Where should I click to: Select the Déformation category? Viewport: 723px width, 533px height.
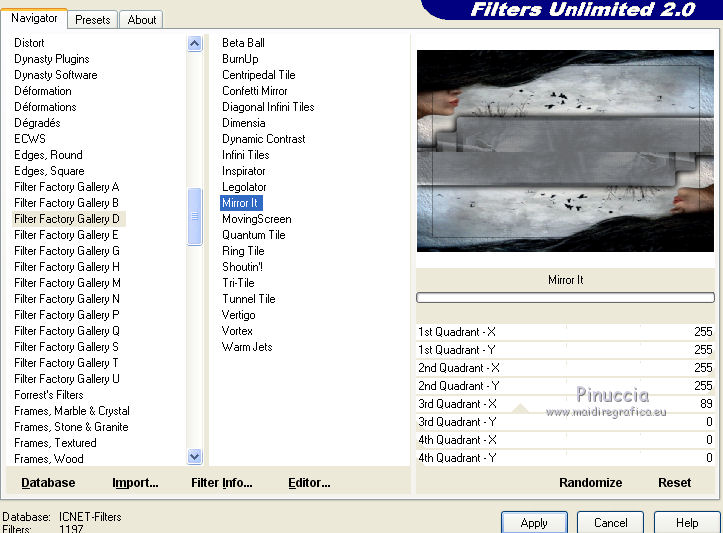[x=43, y=91]
